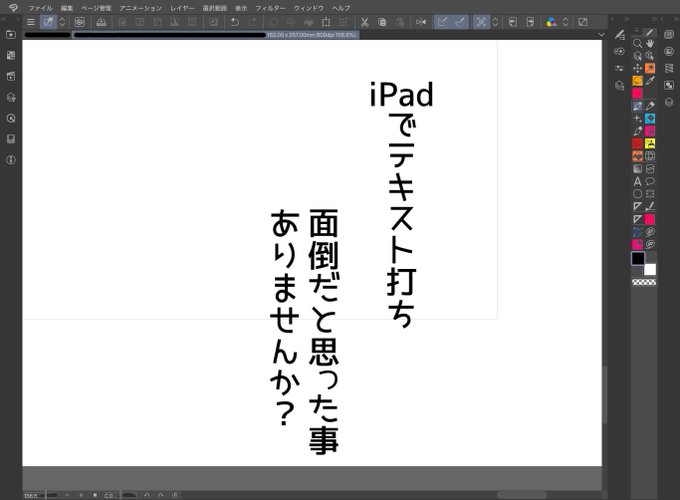680x500 pixels.
Task: Open the ファイル menu
Action: 40,8
